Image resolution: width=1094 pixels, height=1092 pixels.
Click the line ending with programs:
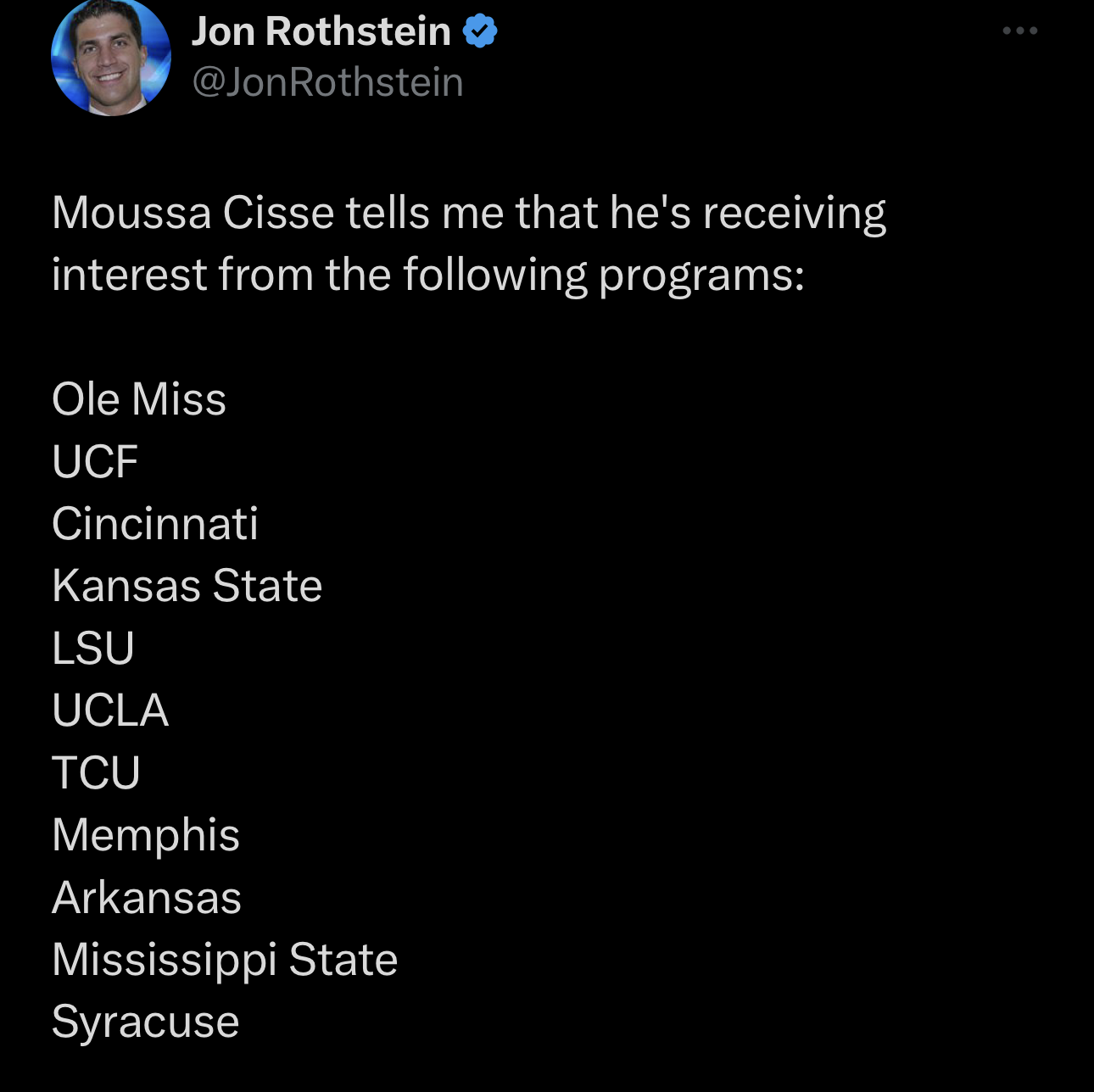point(427,275)
